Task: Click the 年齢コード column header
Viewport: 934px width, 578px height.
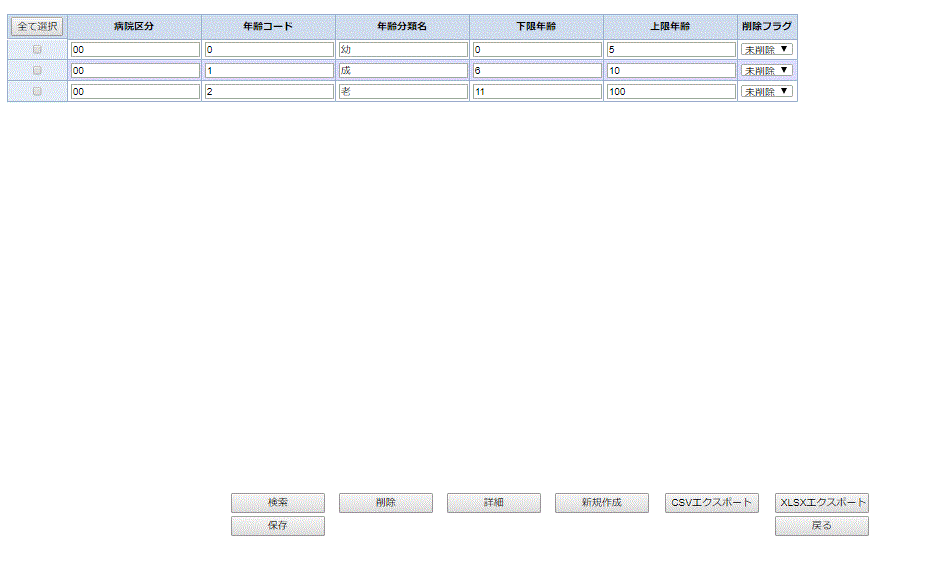Action: point(268,27)
